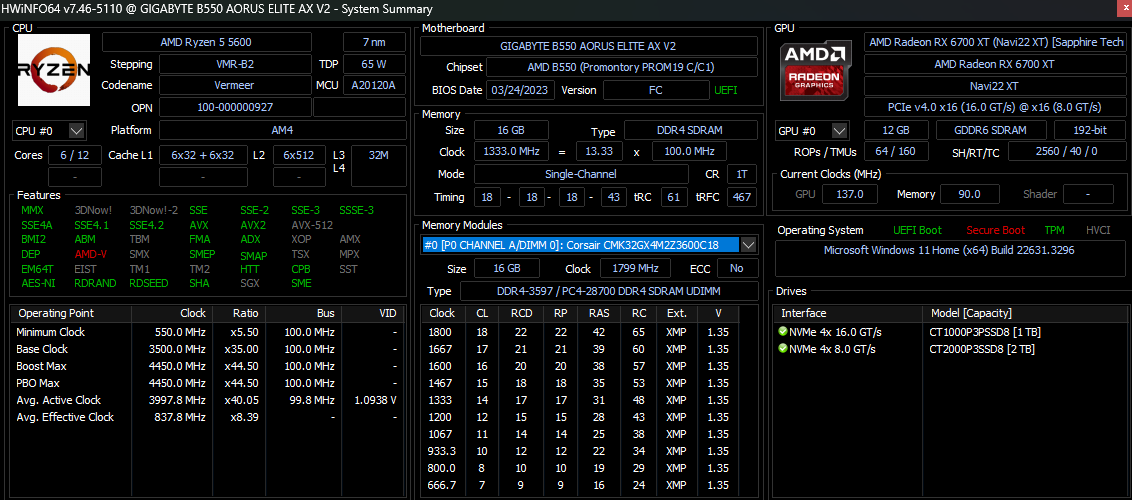This screenshot has height=500, width=1132.
Task: Click the green check icon beside NVMe 4x 16.0 GT/s
Action: click(x=783, y=332)
